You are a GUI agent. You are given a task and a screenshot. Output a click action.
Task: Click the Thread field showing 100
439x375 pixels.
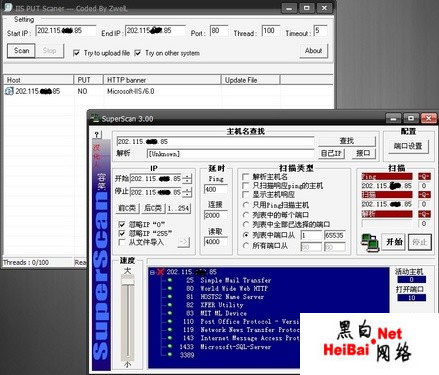[271, 31]
